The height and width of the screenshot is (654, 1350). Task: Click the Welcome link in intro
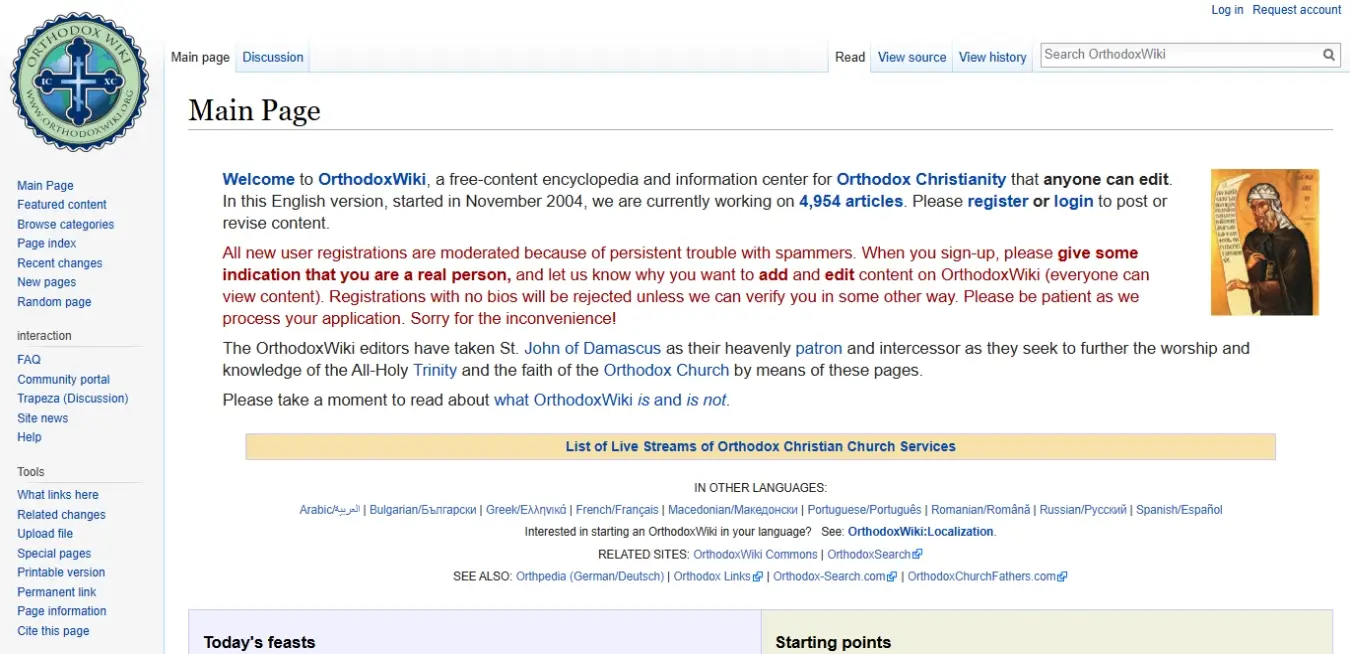(x=259, y=180)
